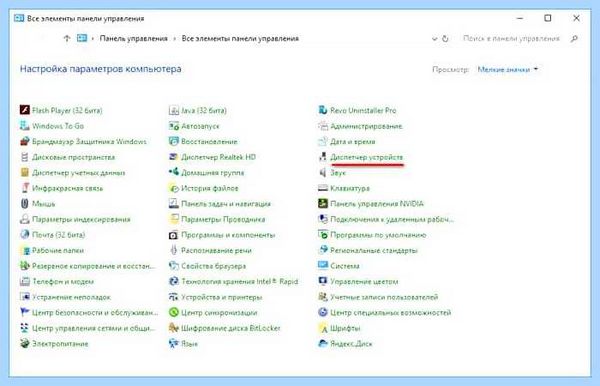Open Панель задач и навигация link
The width and height of the screenshot is (600, 386).
226,204
